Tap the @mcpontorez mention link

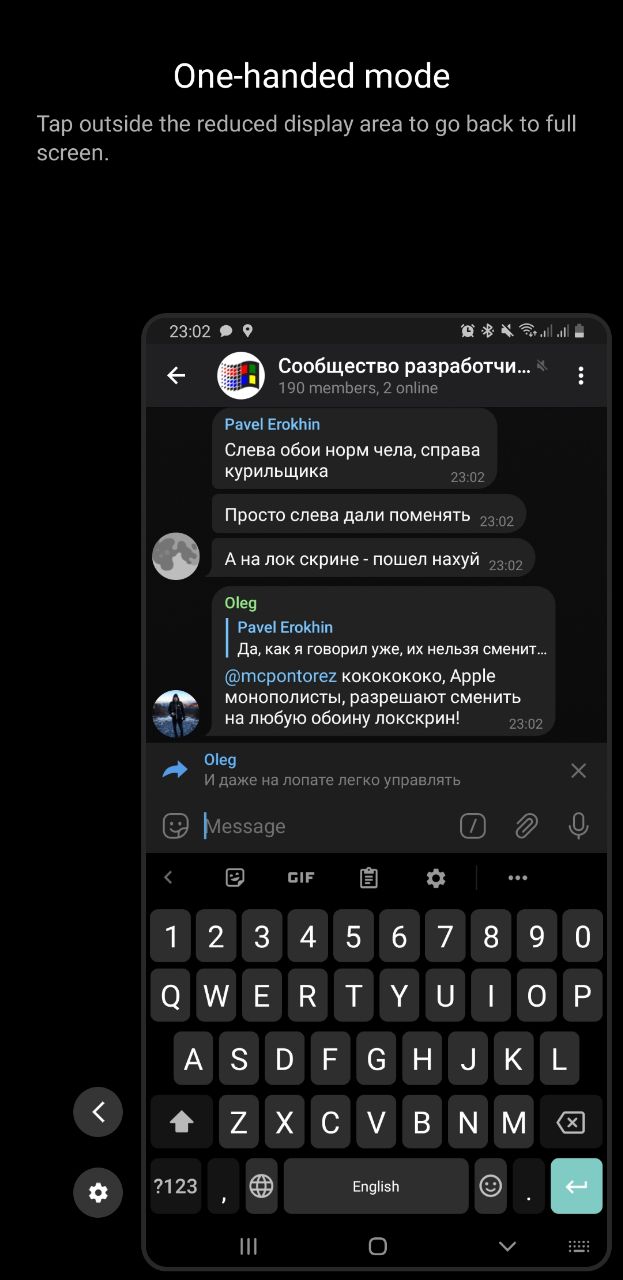281,676
